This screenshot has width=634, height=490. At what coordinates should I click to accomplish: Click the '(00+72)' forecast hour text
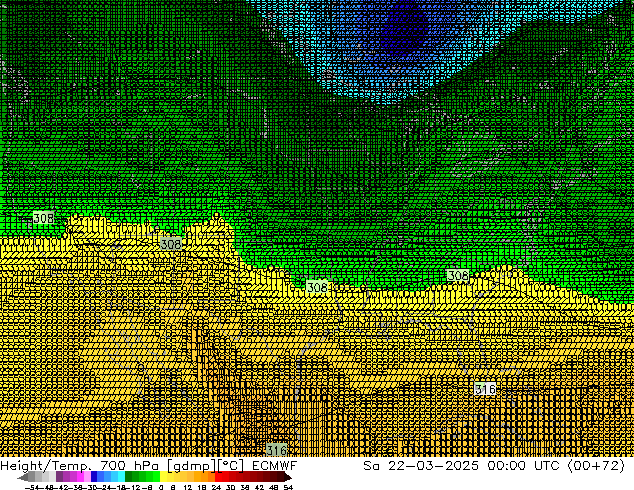coord(597,466)
